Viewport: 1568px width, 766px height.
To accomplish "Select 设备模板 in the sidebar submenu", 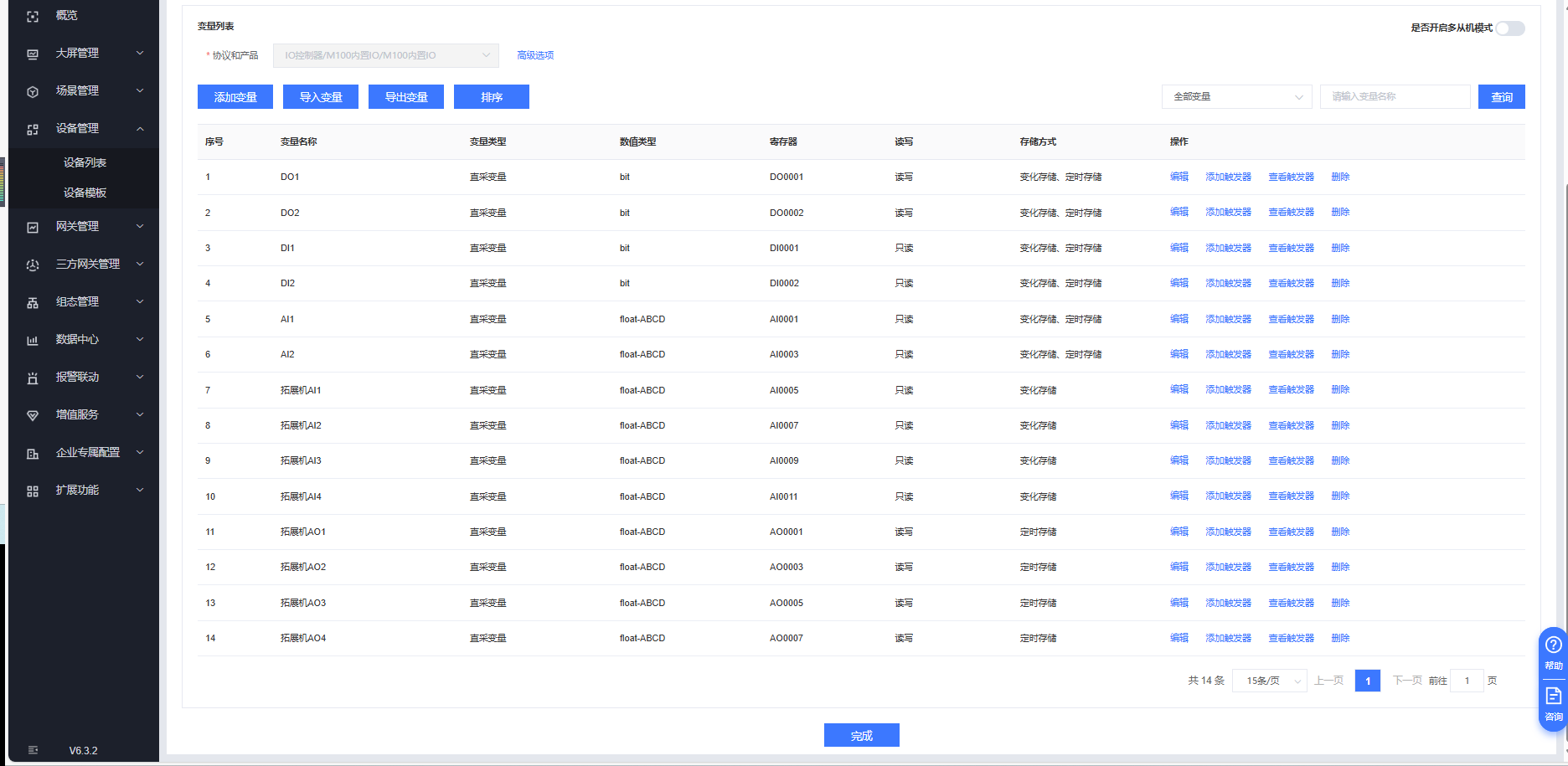I will click(85, 193).
